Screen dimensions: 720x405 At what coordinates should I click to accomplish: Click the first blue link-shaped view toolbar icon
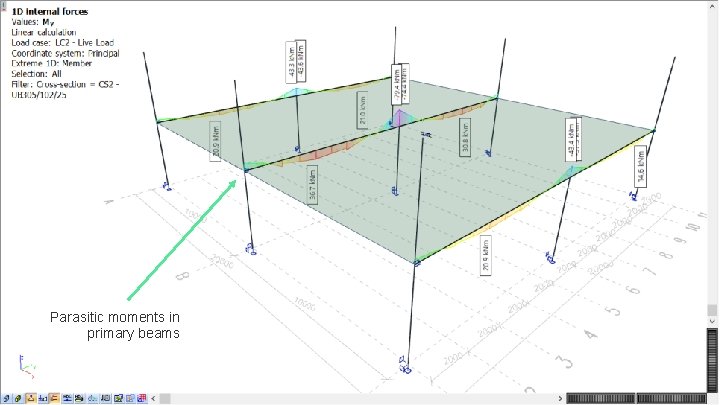6,398
